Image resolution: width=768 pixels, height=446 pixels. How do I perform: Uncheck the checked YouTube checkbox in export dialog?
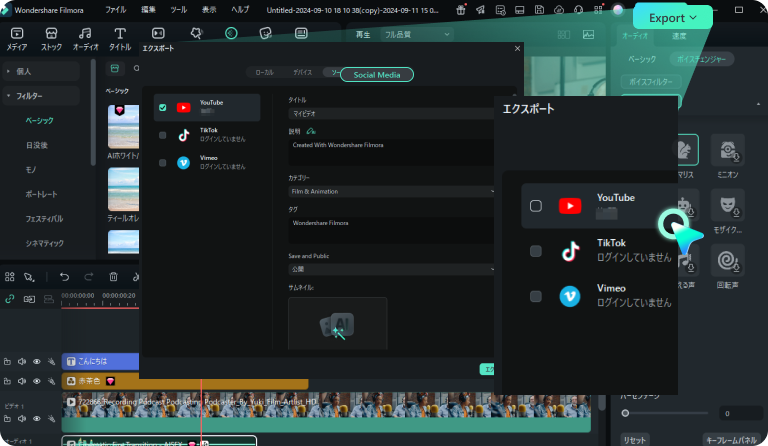point(163,108)
